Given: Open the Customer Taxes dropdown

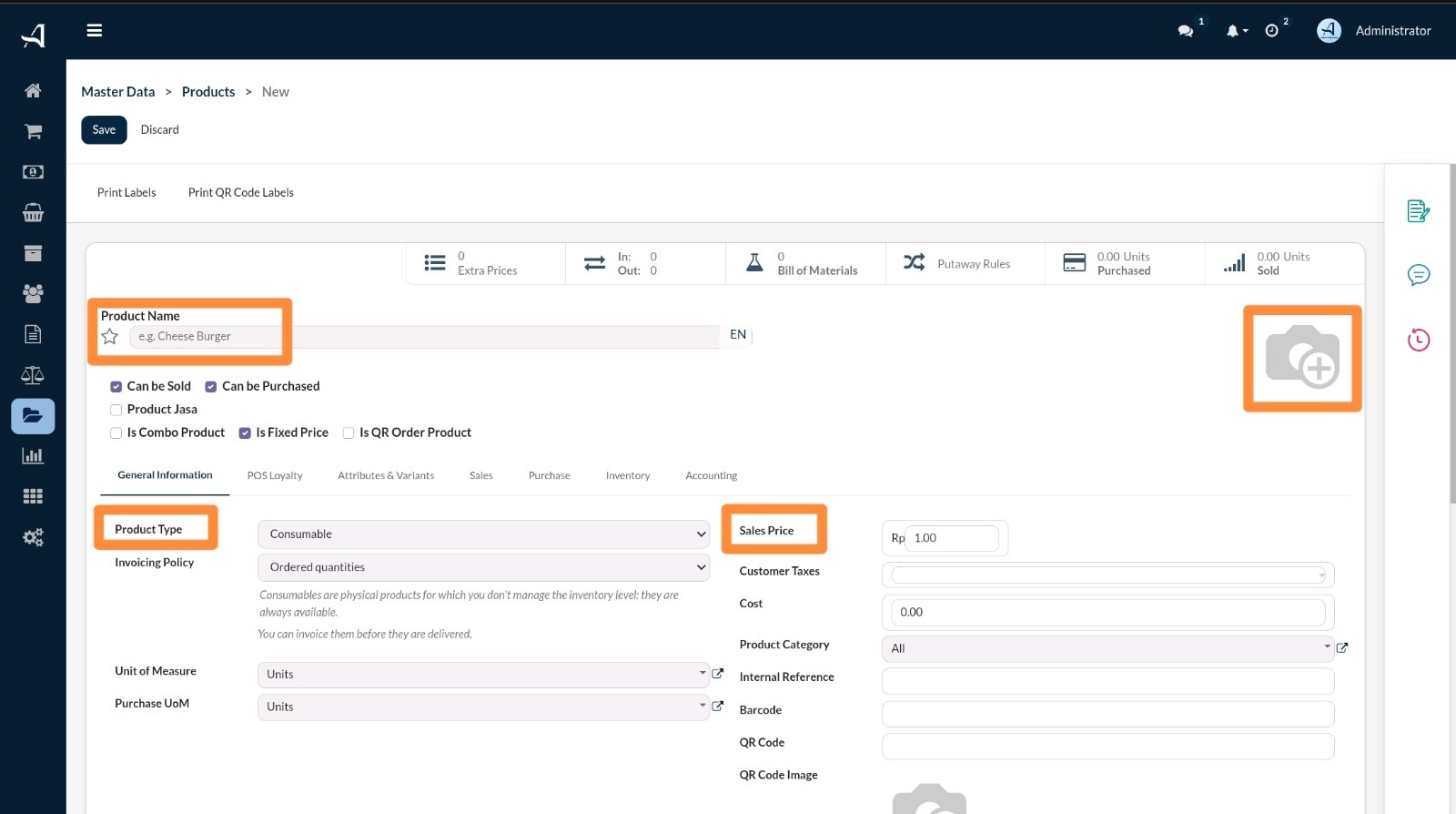Looking at the screenshot, I should pos(1108,575).
